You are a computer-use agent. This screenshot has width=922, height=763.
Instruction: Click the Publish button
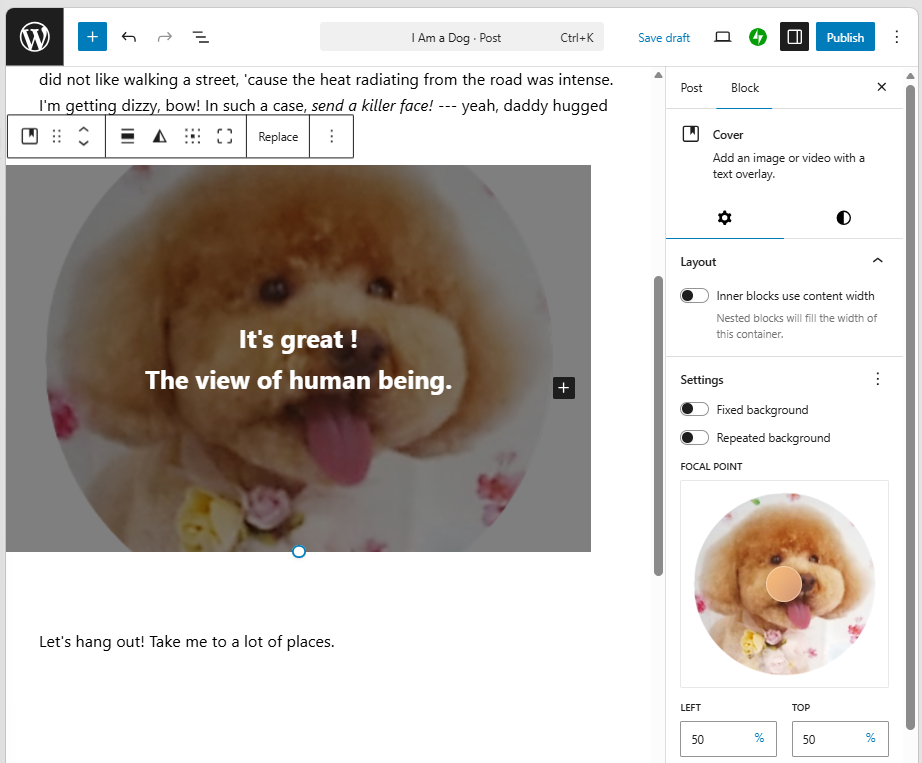click(x=845, y=37)
